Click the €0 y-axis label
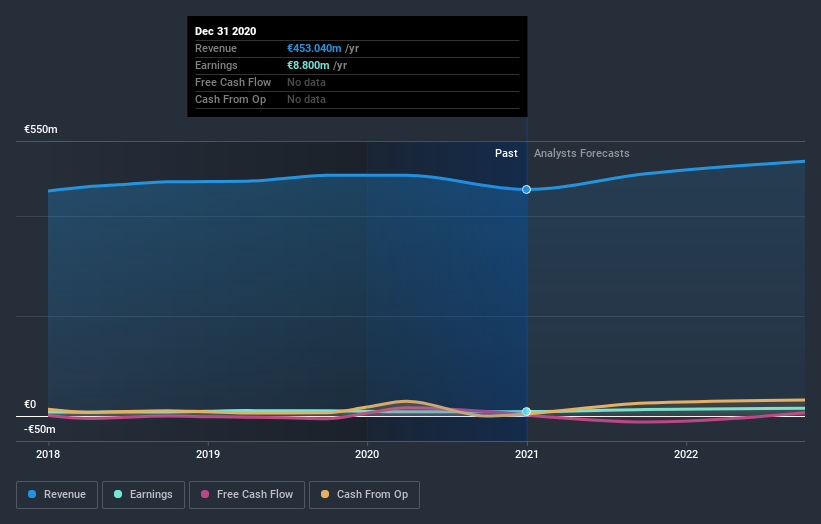This screenshot has height=524, width=821. click(30, 404)
